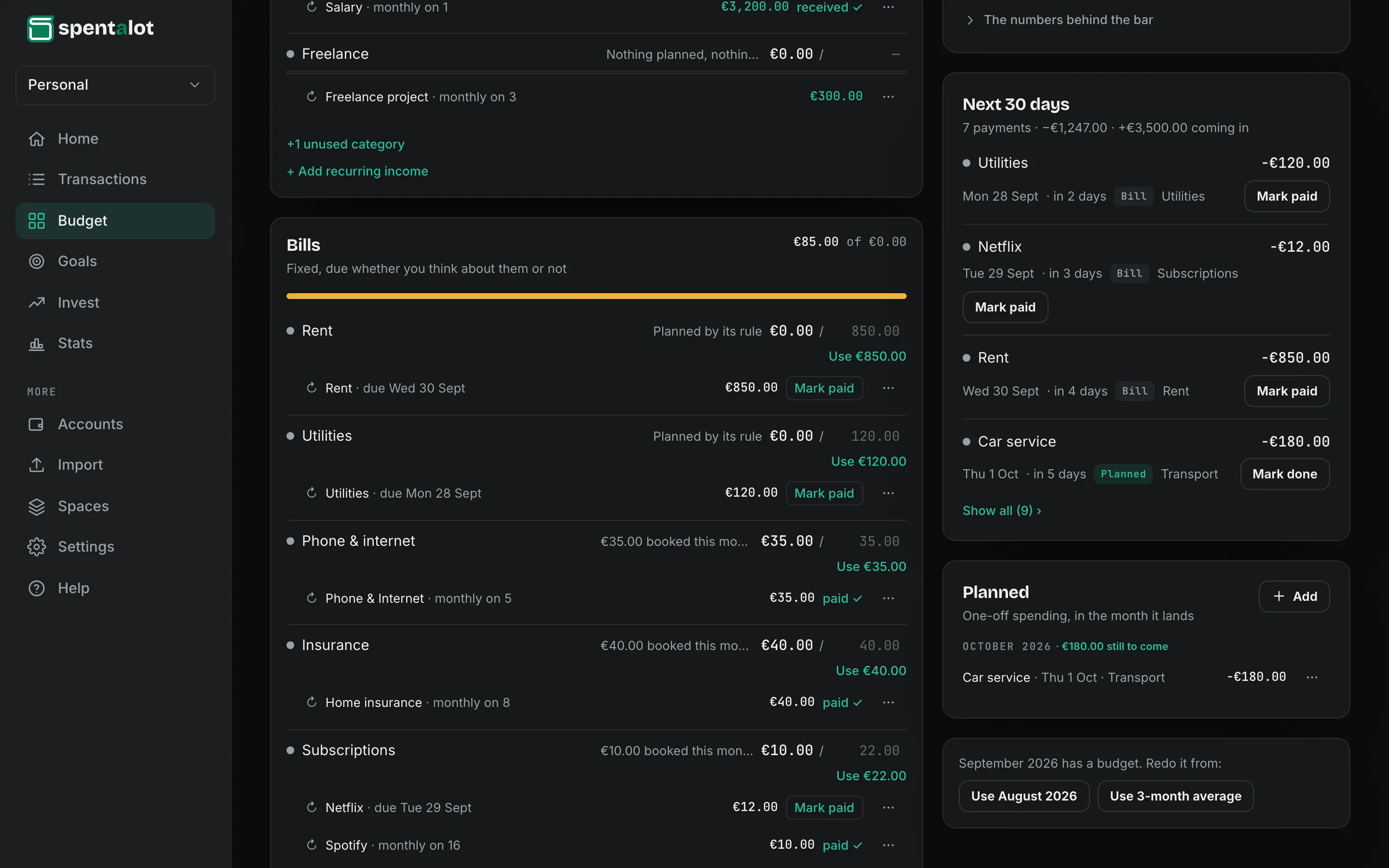The height and width of the screenshot is (868, 1389).
Task: Mark done Car service in Next 30 days
Action: 1284,474
